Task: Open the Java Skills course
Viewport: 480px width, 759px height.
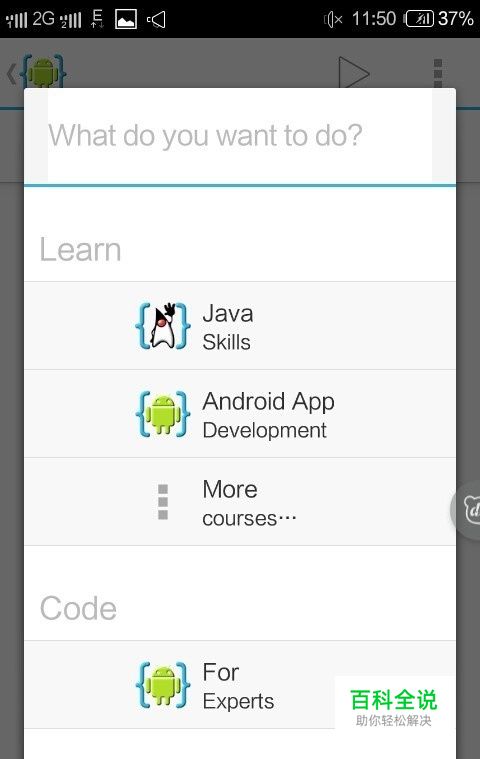Action: coord(240,326)
